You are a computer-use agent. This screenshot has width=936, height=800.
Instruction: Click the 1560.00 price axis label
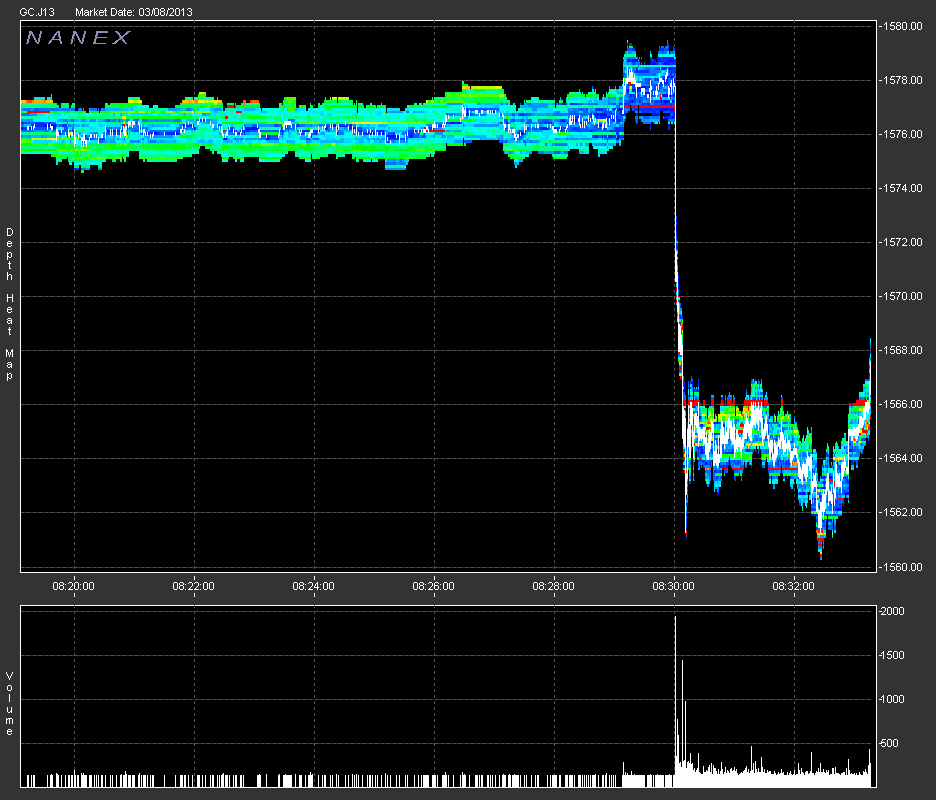tap(902, 567)
